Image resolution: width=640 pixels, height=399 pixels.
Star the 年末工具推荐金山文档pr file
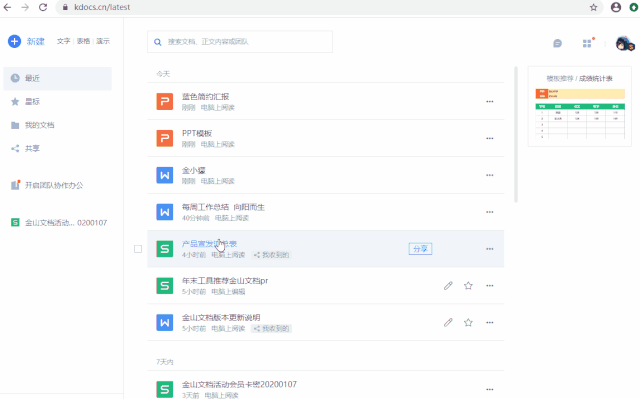click(468, 286)
